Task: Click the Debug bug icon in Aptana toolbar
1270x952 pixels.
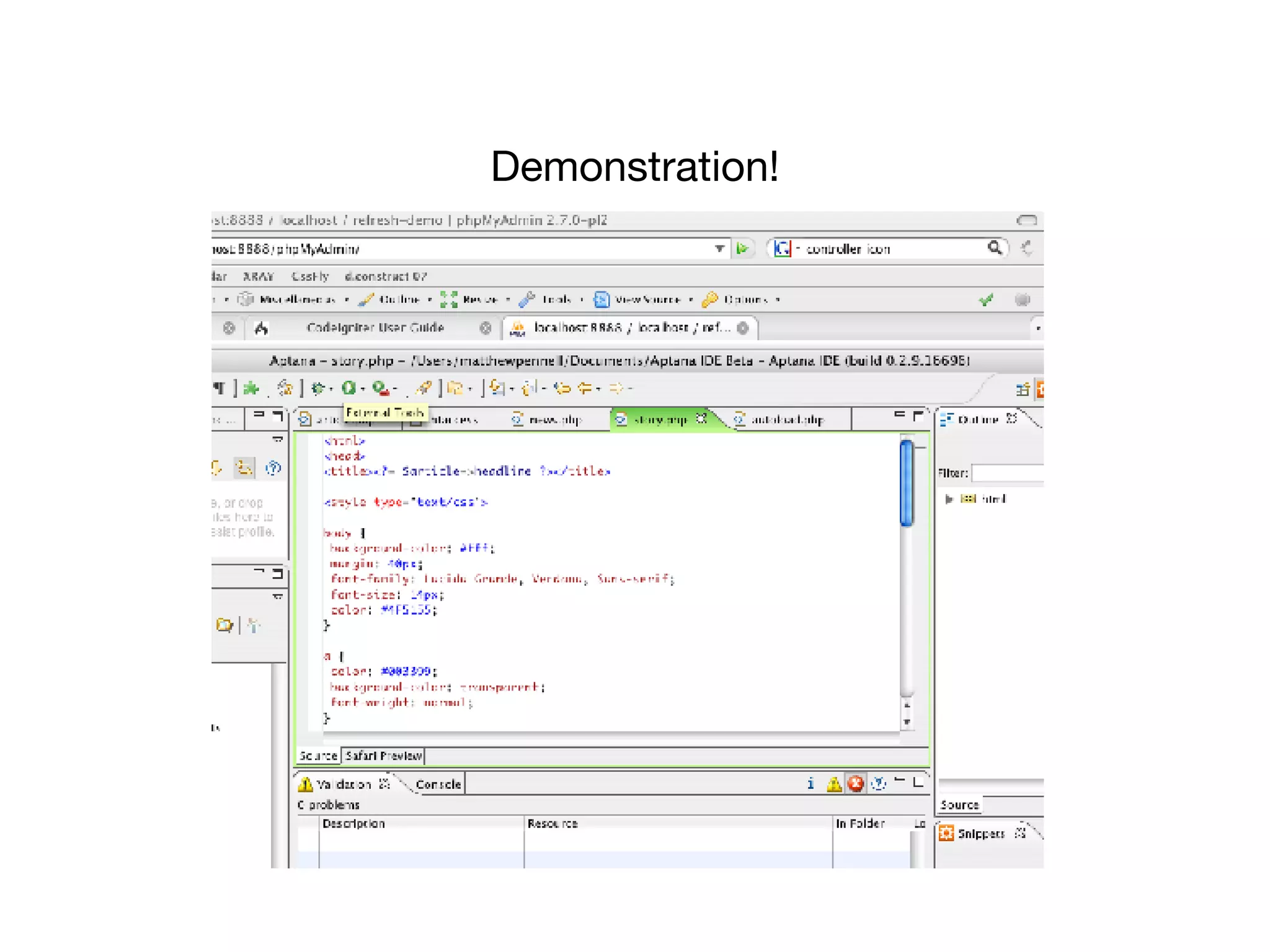Action: 317,389
